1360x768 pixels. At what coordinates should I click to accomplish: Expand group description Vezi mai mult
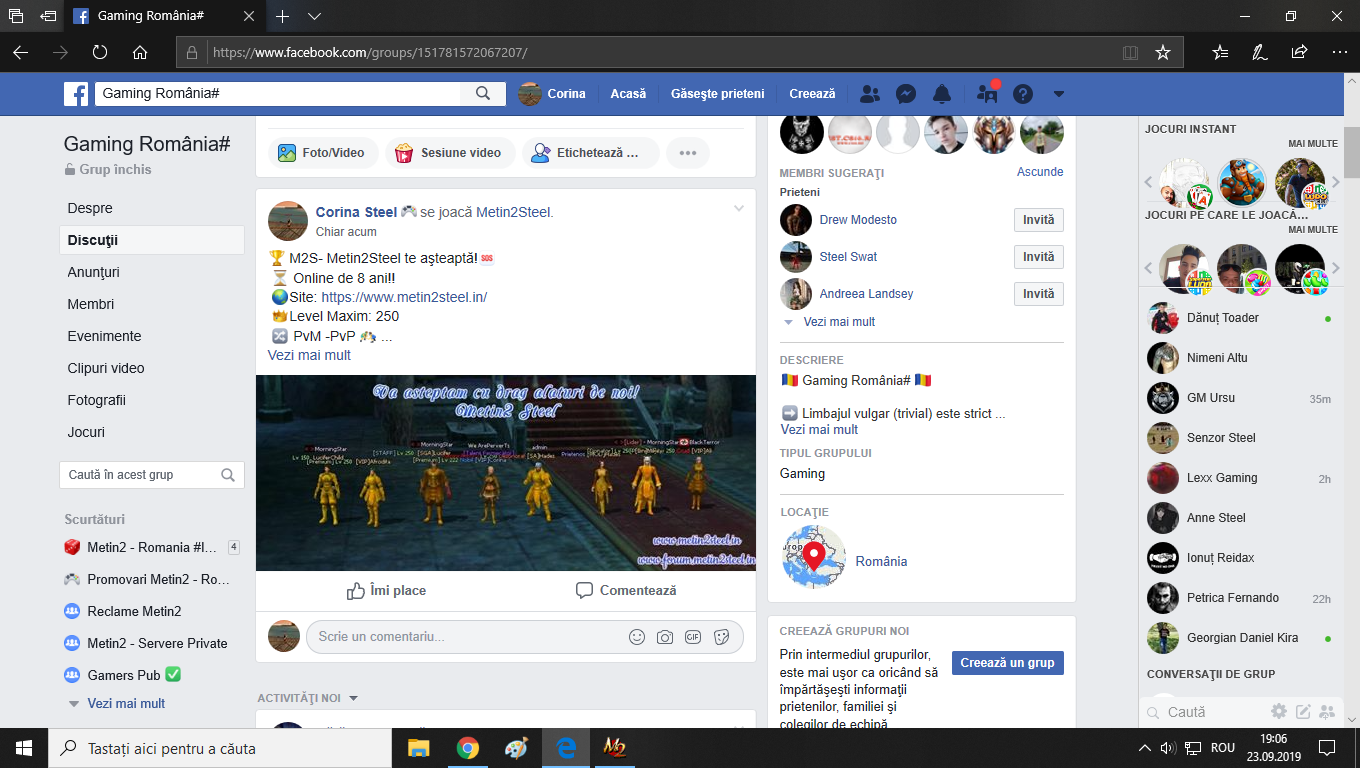click(819, 429)
